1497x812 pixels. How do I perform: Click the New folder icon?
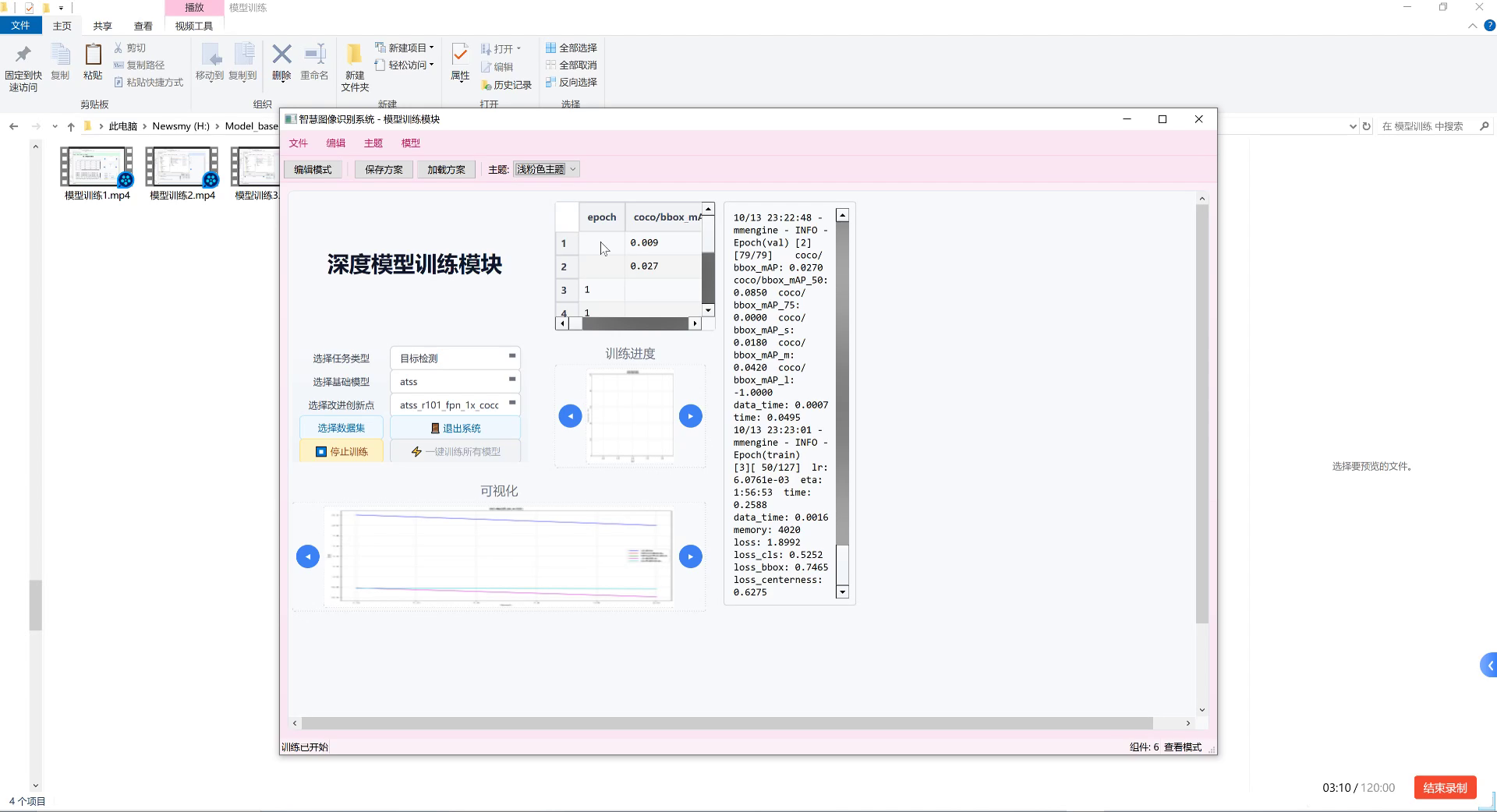click(x=354, y=54)
